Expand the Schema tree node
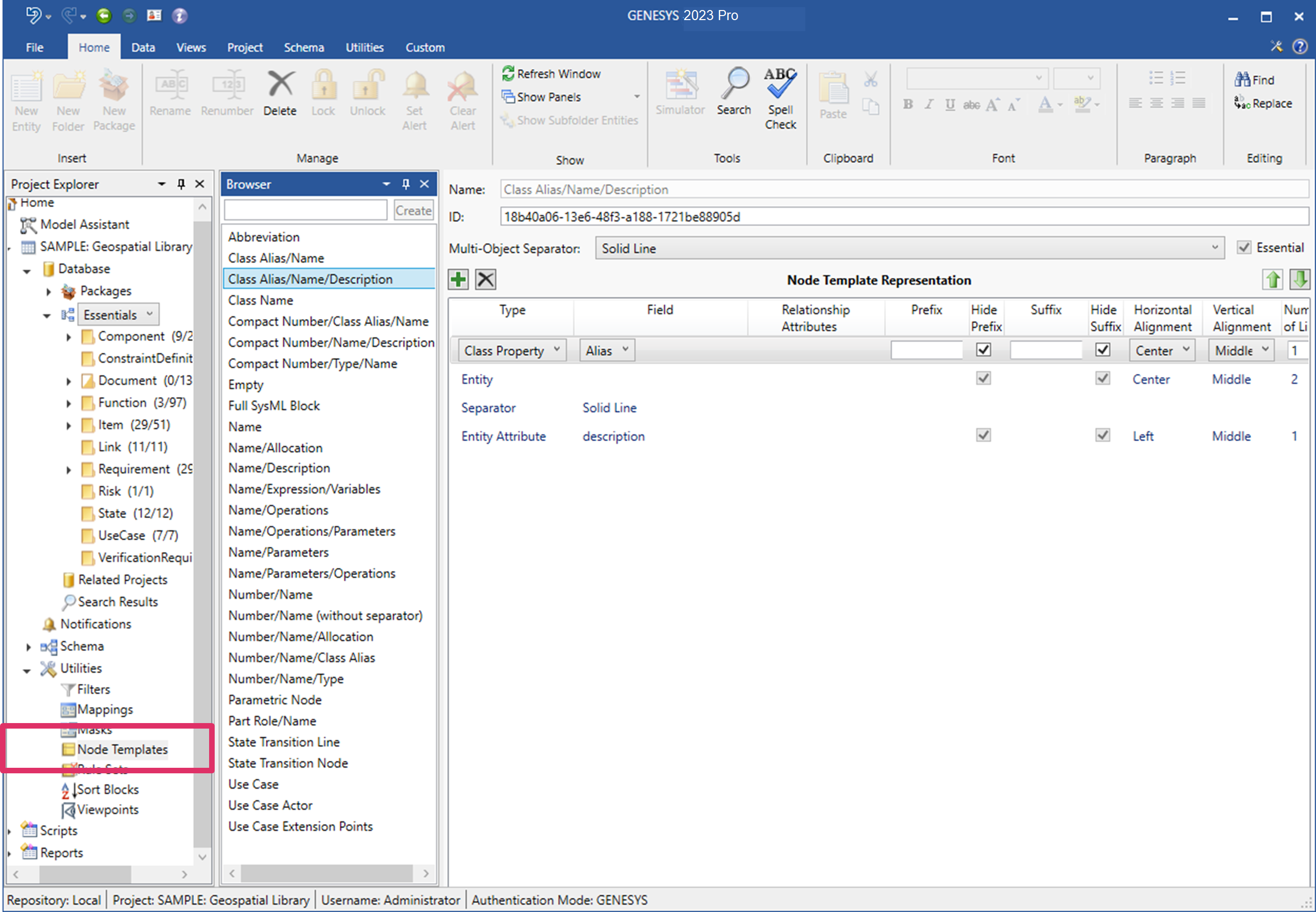Viewport: 1316px width, 912px height. tap(28, 647)
